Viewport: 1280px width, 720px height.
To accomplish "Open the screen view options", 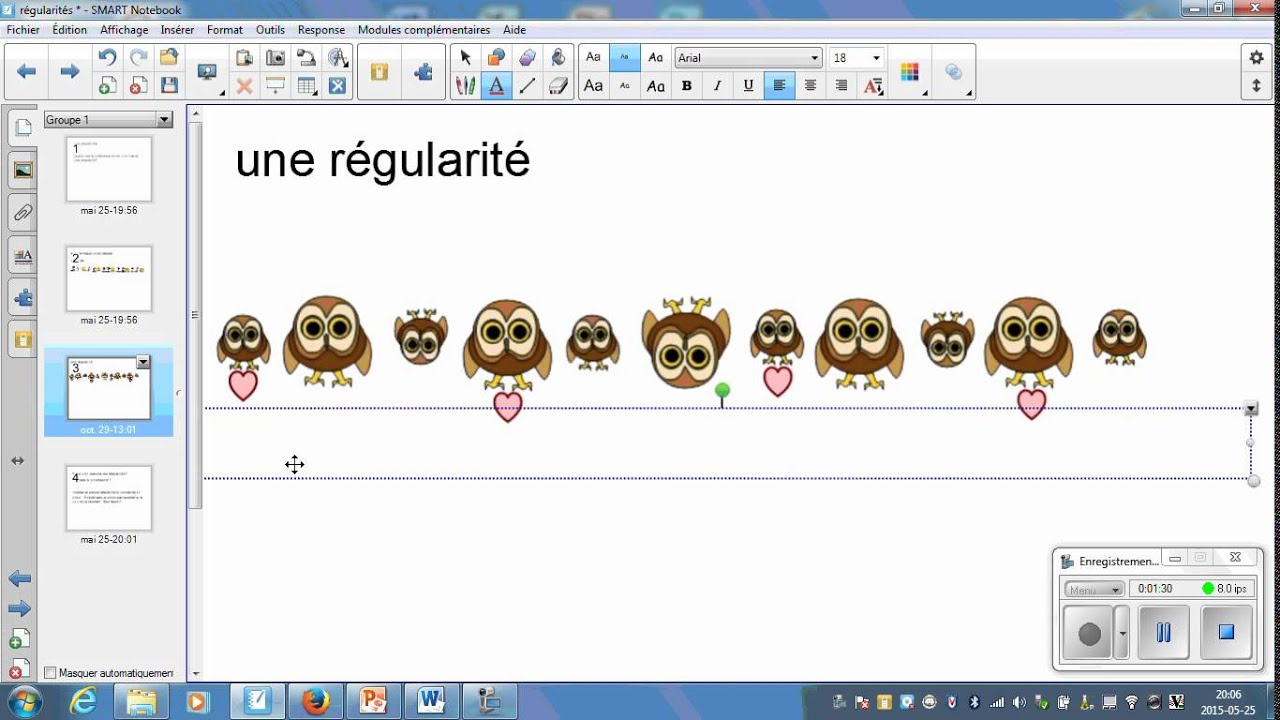I will pyautogui.click(x=208, y=72).
